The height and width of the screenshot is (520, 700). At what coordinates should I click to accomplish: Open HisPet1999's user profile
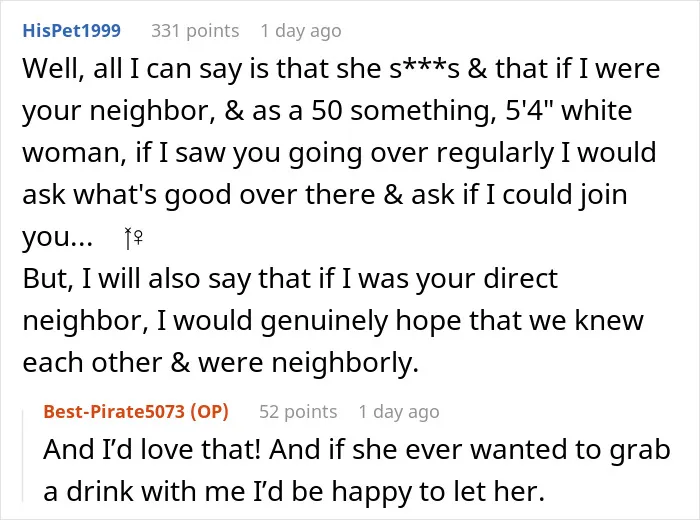coord(71,31)
